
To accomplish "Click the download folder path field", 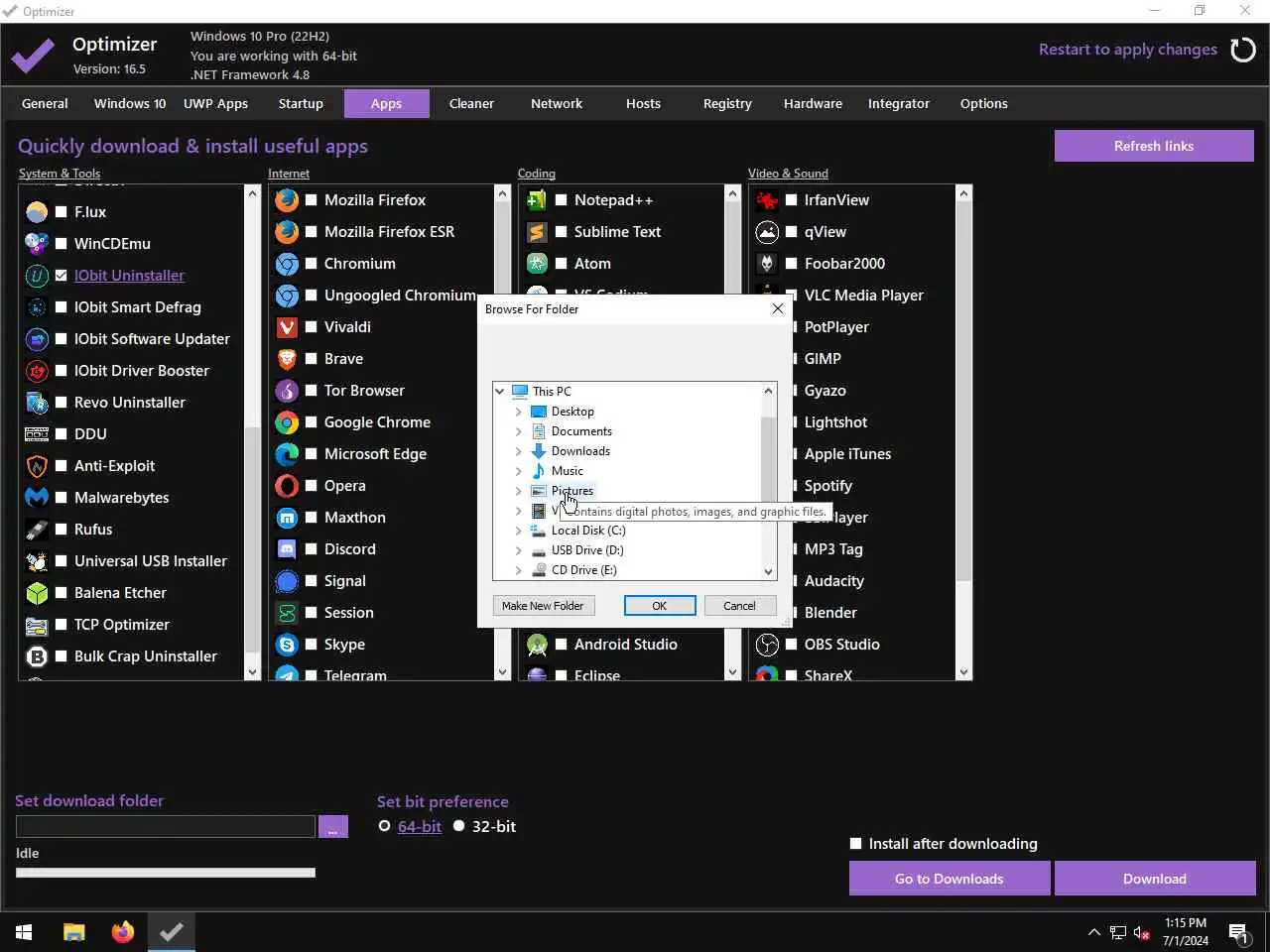I will point(166,827).
